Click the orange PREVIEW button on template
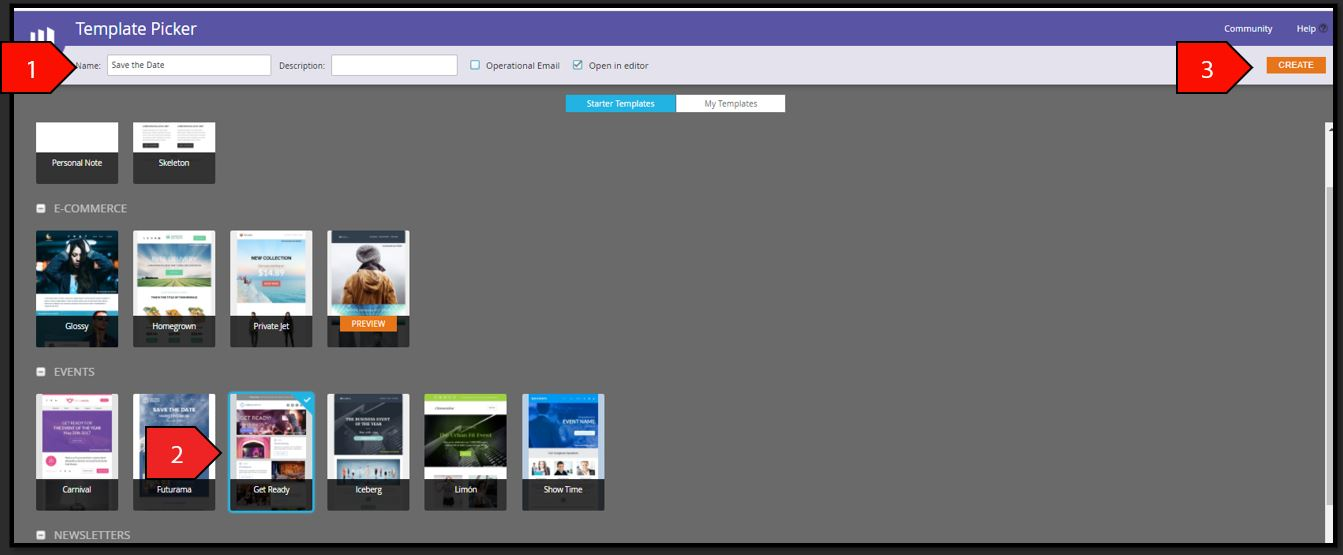1343x555 pixels. pos(368,324)
